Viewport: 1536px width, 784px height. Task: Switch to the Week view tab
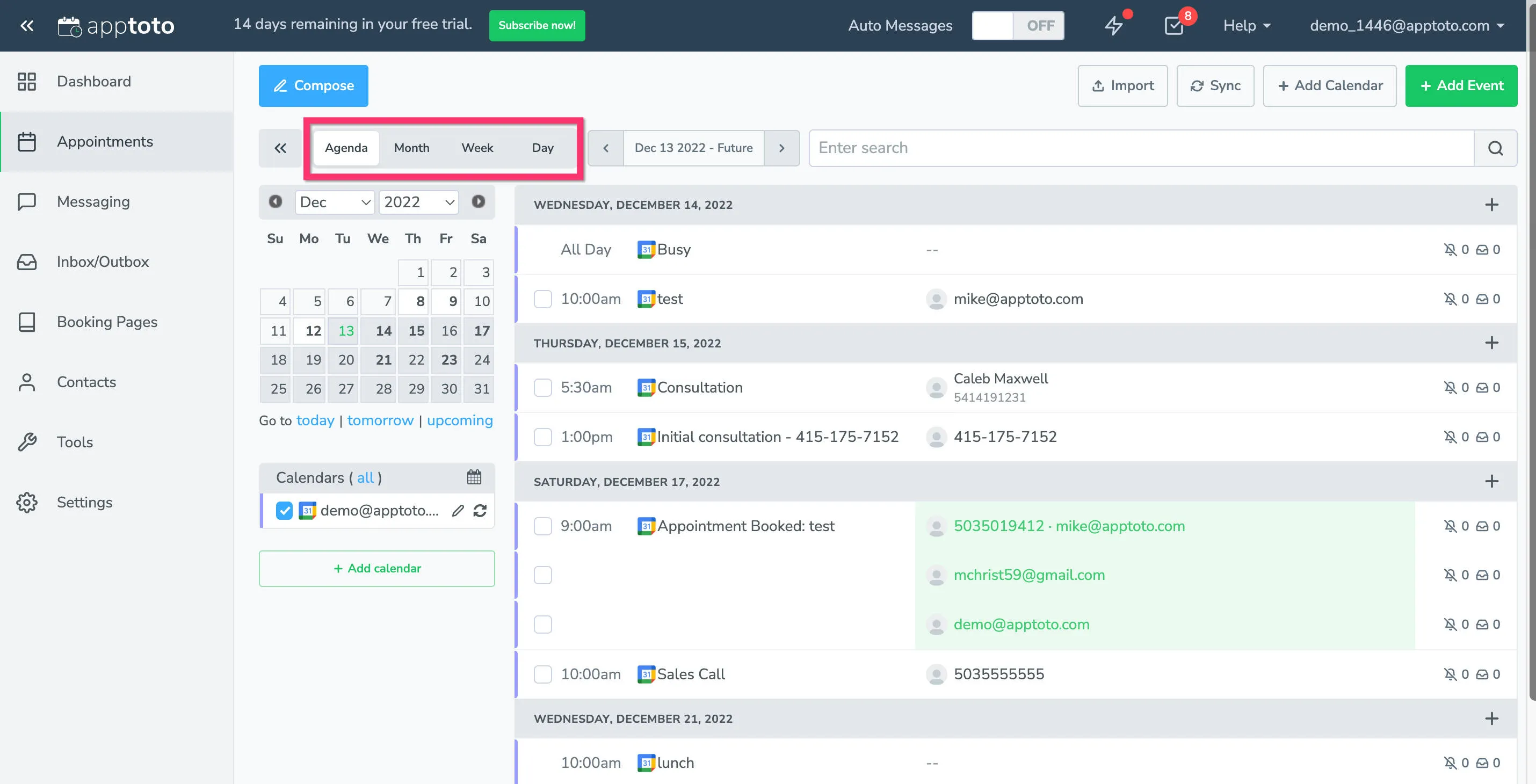click(x=477, y=148)
